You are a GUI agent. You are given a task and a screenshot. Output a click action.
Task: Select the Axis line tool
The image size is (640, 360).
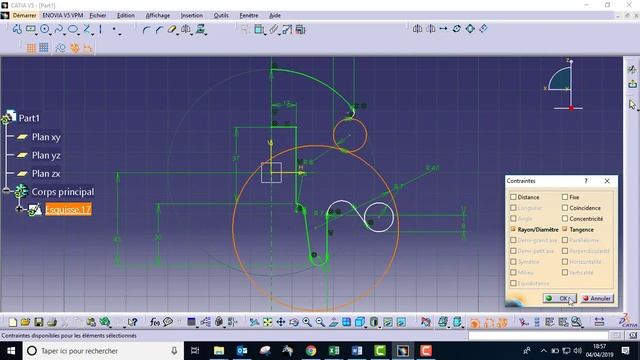pos(100,29)
